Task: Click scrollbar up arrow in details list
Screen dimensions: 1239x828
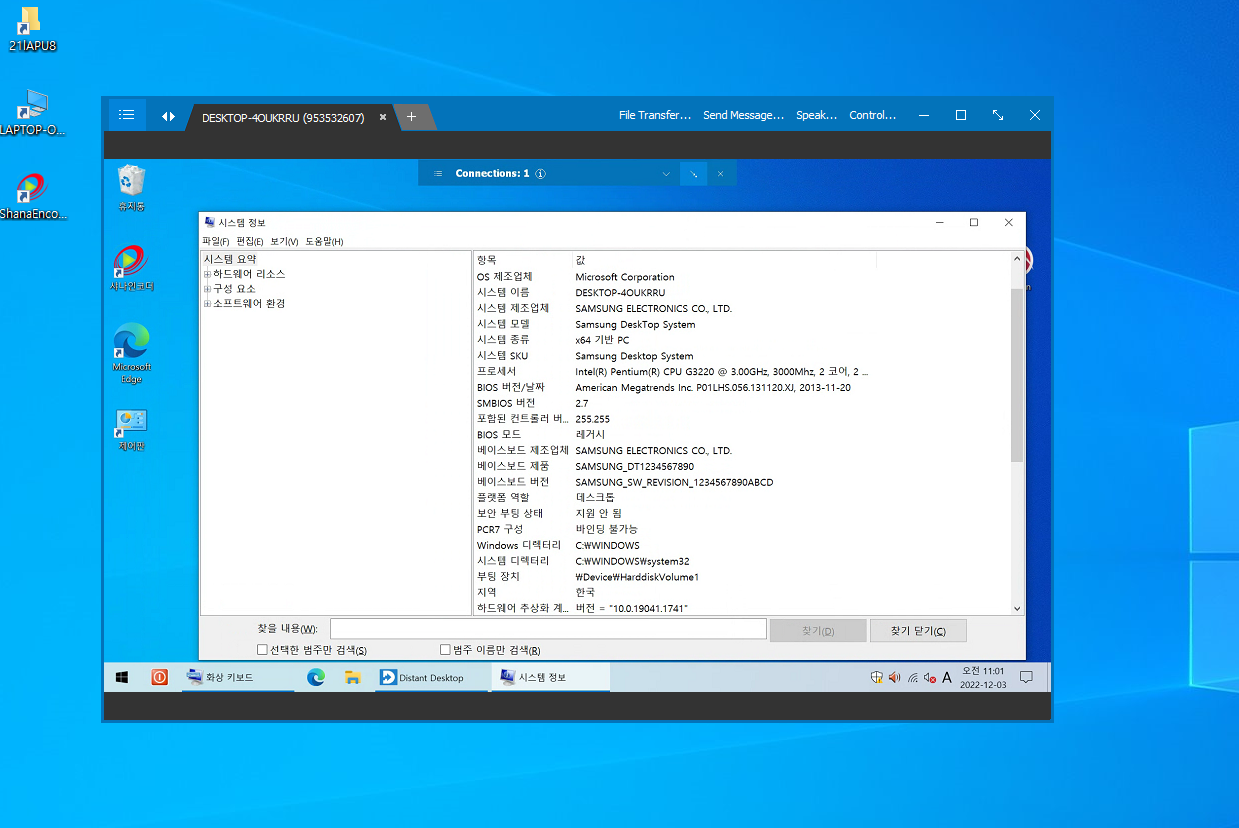Action: [x=1017, y=258]
